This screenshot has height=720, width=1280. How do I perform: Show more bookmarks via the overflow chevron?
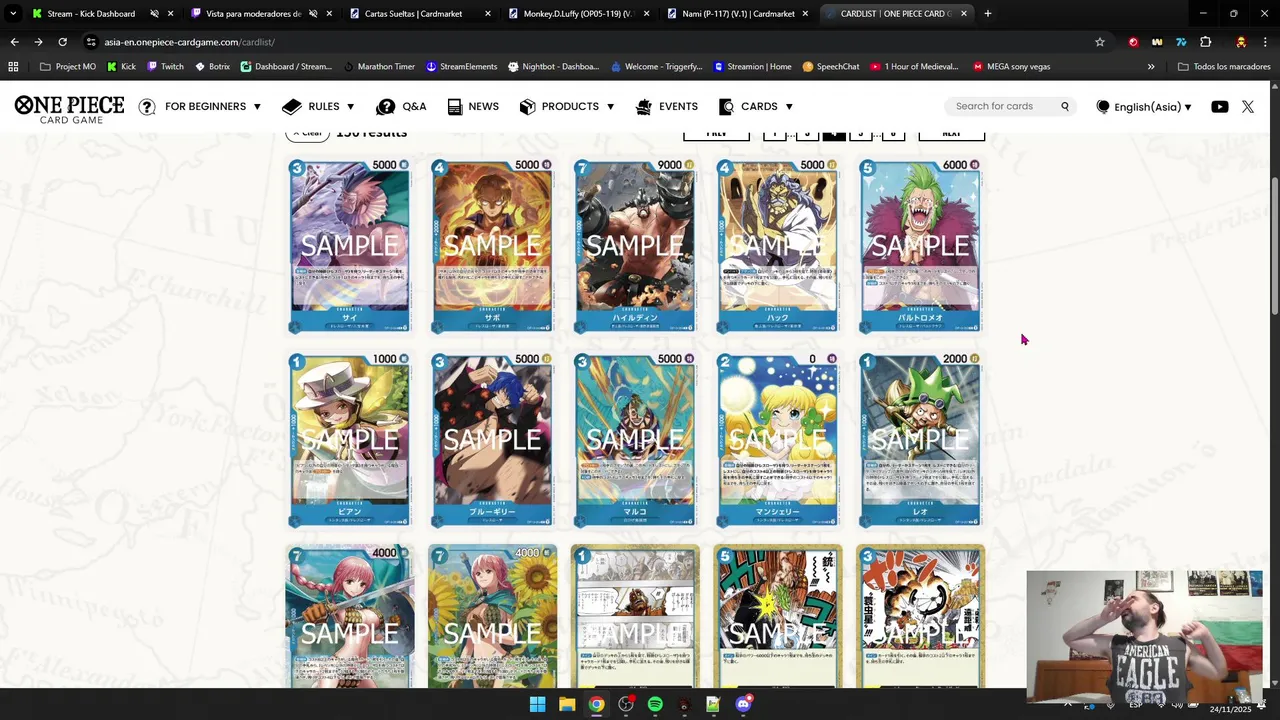click(x=1151, y=66)
